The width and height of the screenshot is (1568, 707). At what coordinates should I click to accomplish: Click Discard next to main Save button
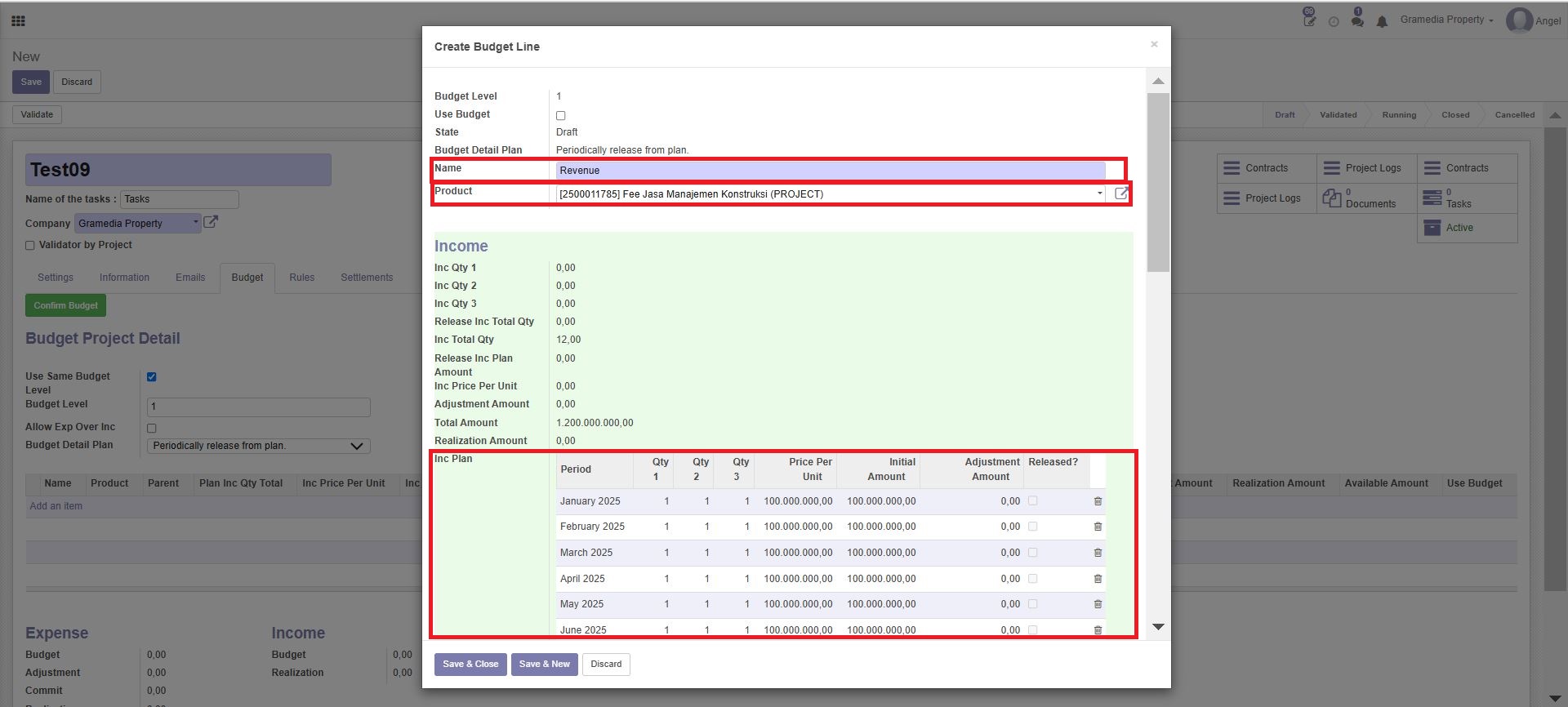[x=77, y=82]
